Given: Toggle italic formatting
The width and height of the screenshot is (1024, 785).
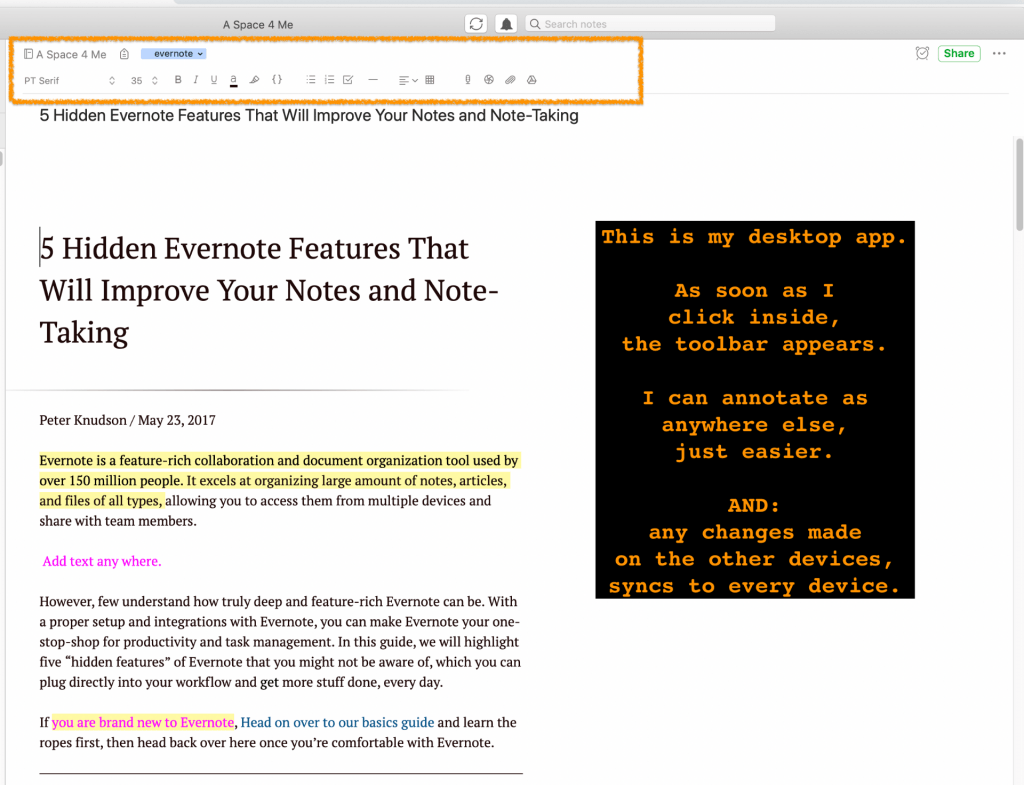Looking at the screenshot, I should (195, 80).
